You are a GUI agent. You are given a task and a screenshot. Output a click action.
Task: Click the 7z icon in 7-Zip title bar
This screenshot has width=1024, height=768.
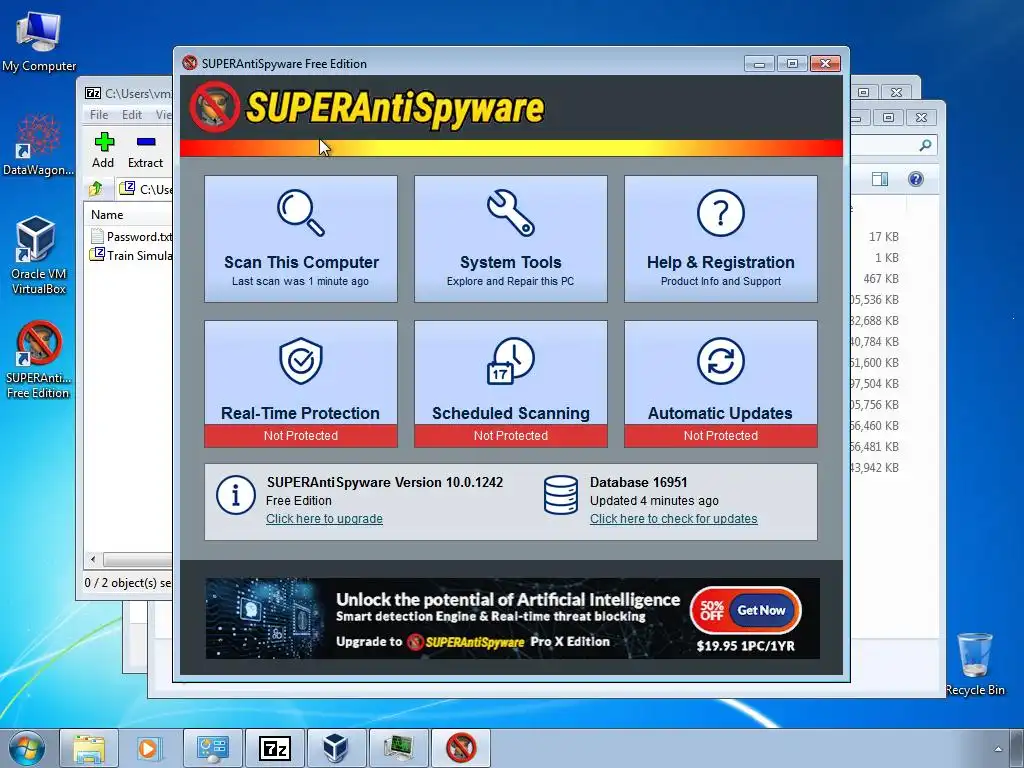(x=93, y=93)
